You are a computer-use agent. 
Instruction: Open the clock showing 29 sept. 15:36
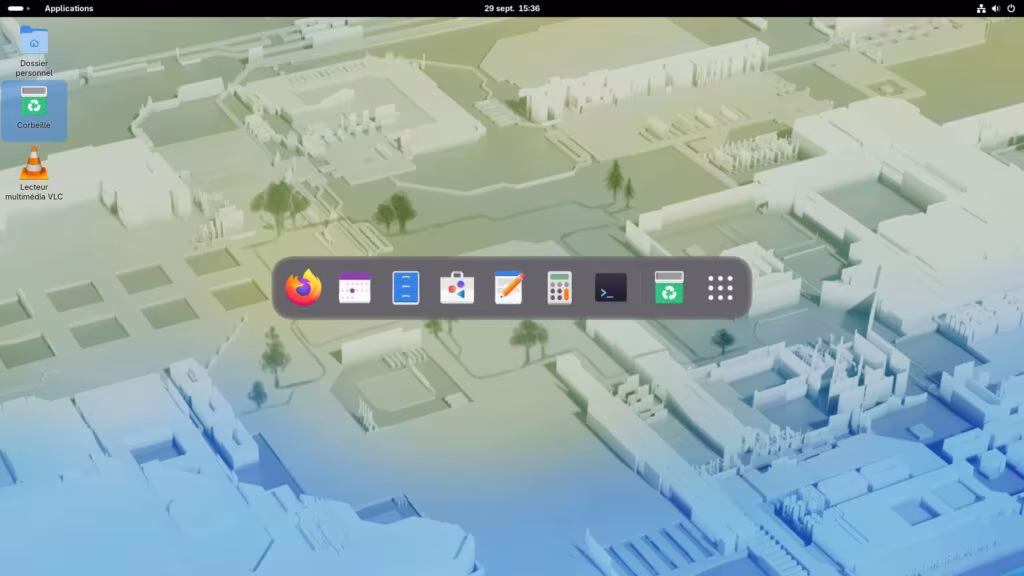tap(512, 8)
